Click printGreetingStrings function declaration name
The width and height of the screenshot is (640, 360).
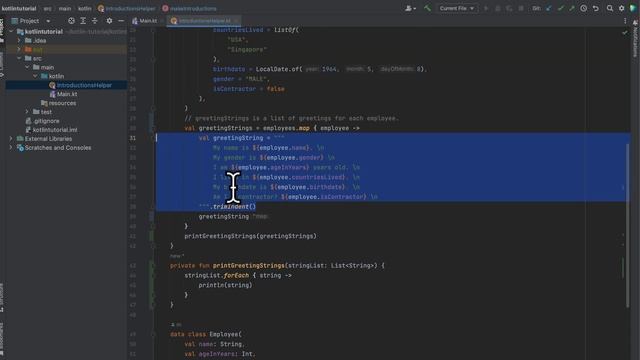point(248,266)
